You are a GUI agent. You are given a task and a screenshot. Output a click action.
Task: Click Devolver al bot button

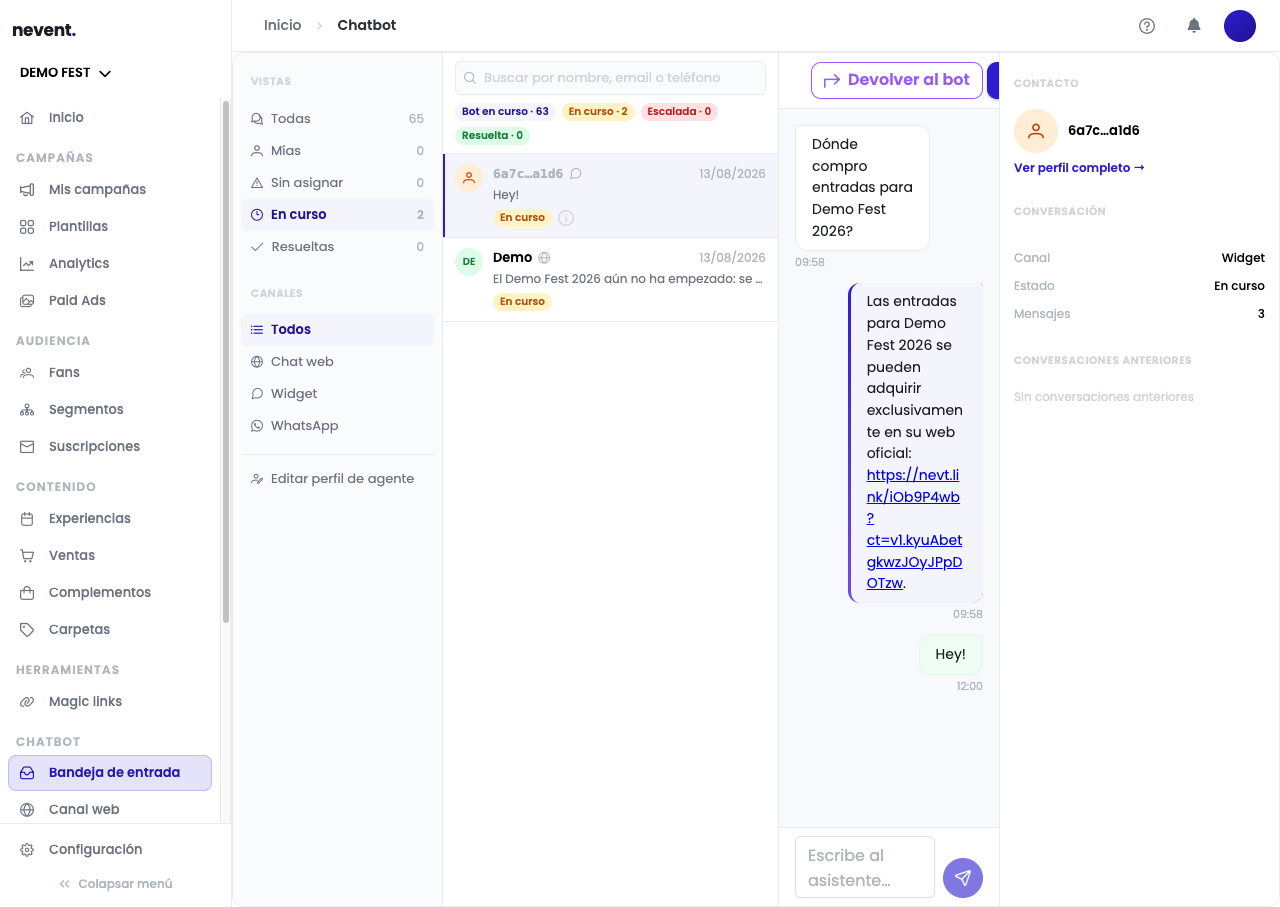tap(897, 80)
